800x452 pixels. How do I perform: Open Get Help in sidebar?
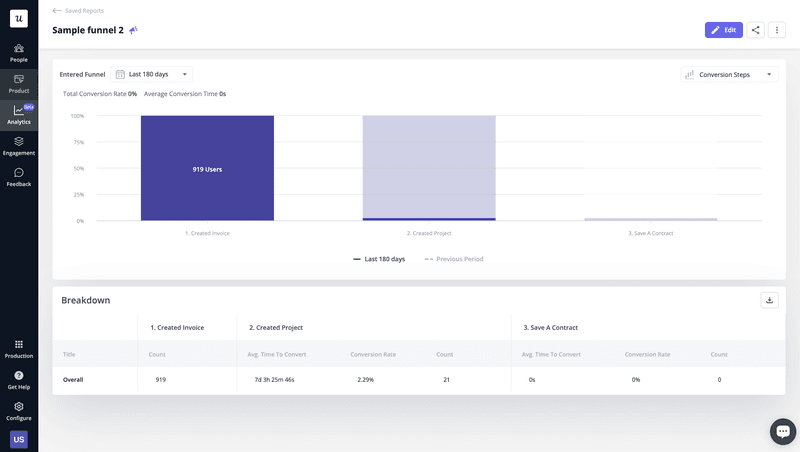pyautogui.click(x=19, y=381)
